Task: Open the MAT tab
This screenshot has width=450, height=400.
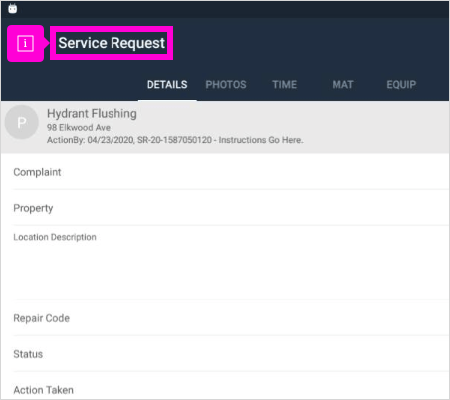Action: [x=343, y=85]
